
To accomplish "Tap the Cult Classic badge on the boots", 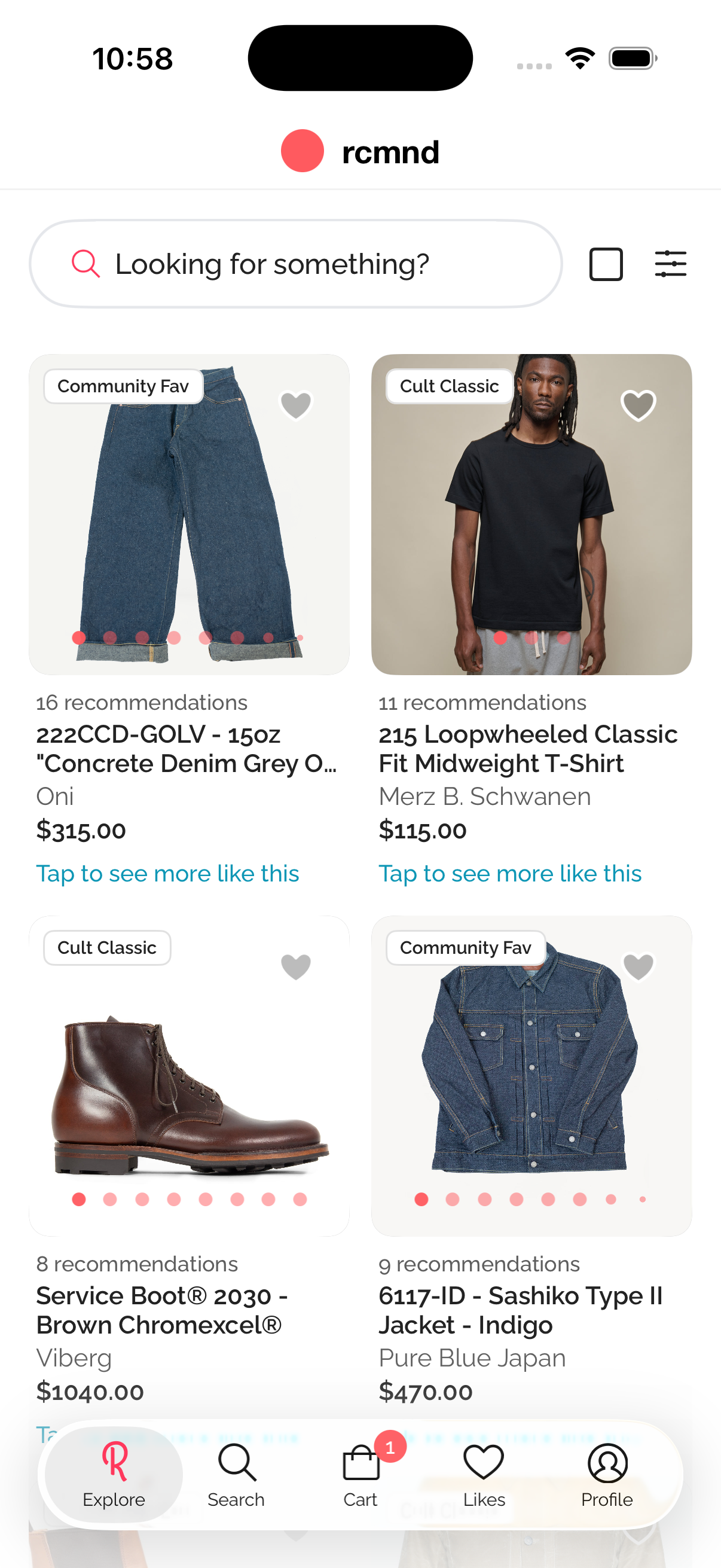I will pyautogui.click(x=106, y=947).
